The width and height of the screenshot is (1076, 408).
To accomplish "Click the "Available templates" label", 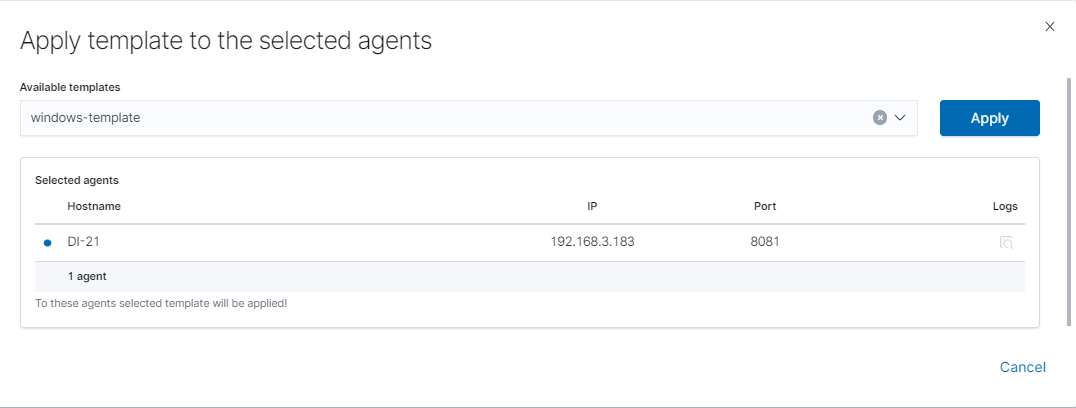I will point(70,87).
